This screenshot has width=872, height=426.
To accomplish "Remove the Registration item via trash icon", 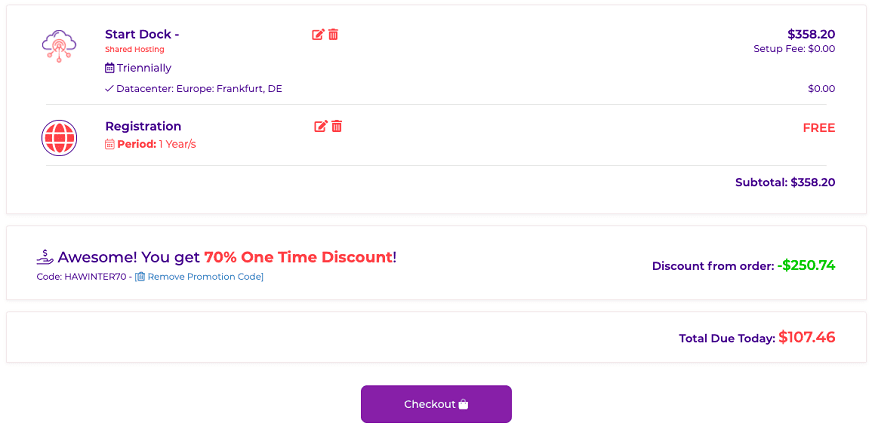I will click(336, 126).
